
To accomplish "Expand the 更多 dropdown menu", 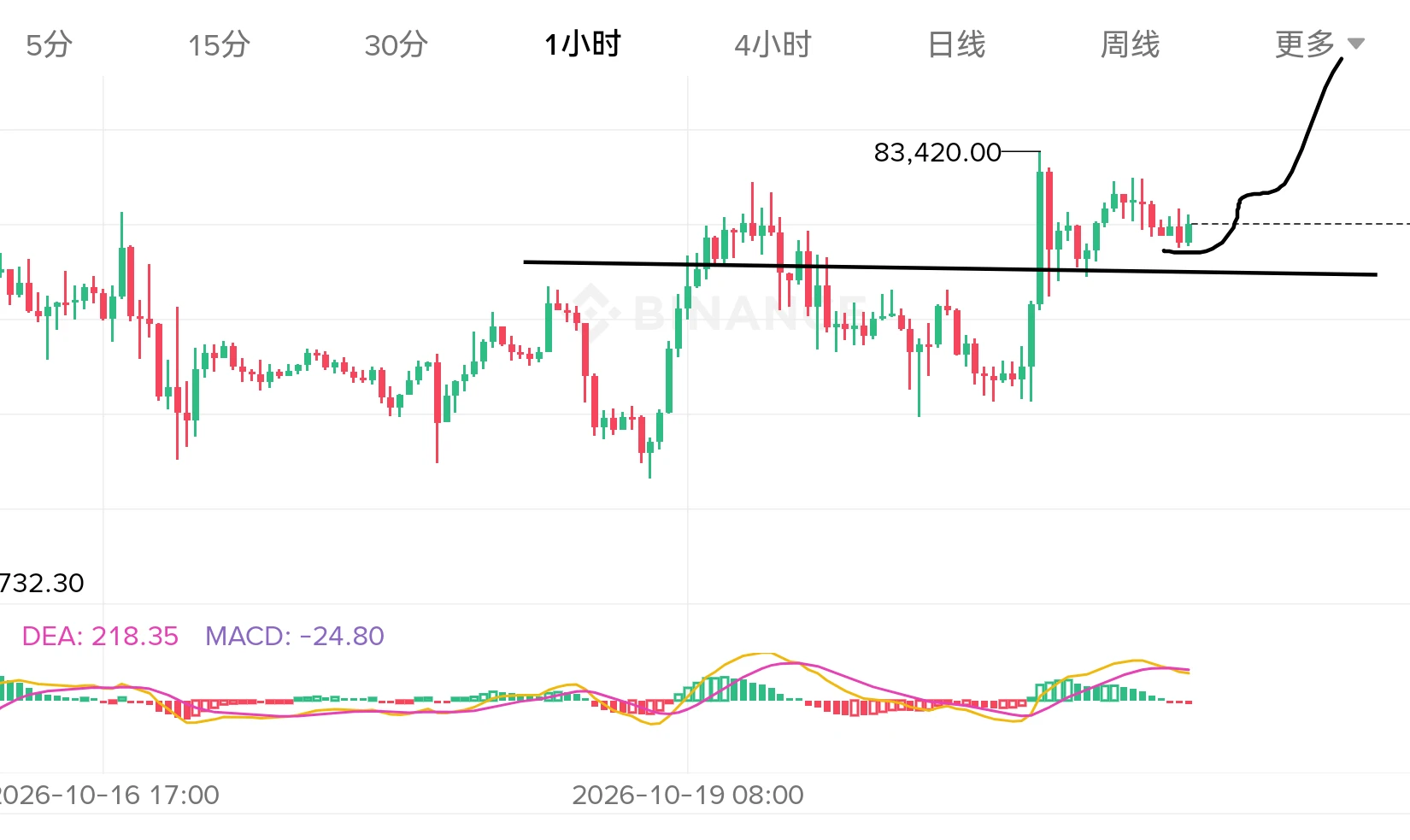I will click(x=1319, y=44).
